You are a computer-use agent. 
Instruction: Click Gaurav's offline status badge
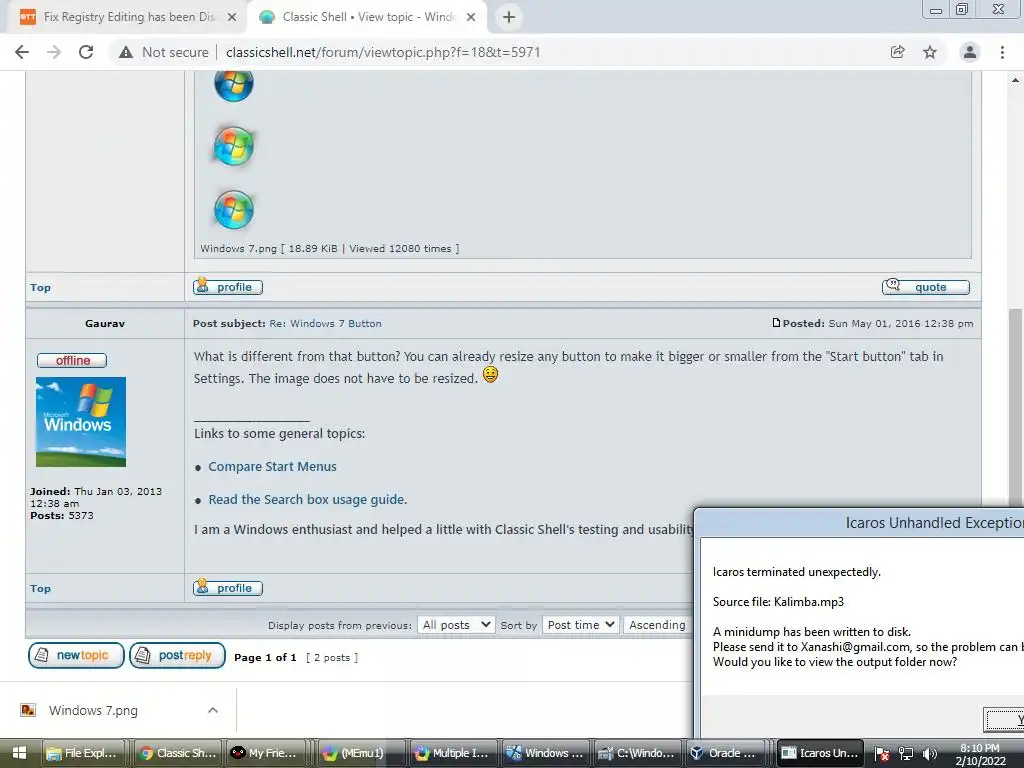72,360
